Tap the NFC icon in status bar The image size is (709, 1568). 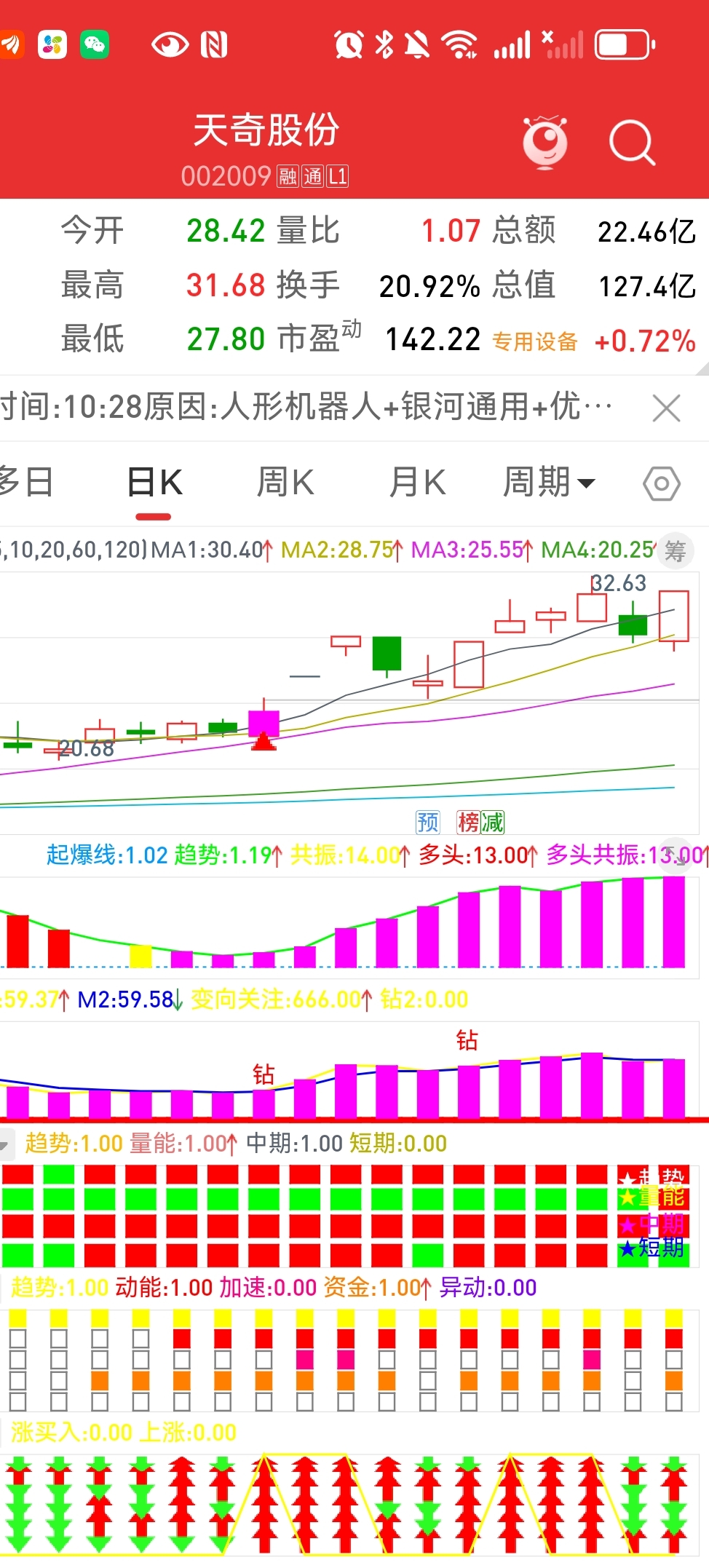(214, 45)
